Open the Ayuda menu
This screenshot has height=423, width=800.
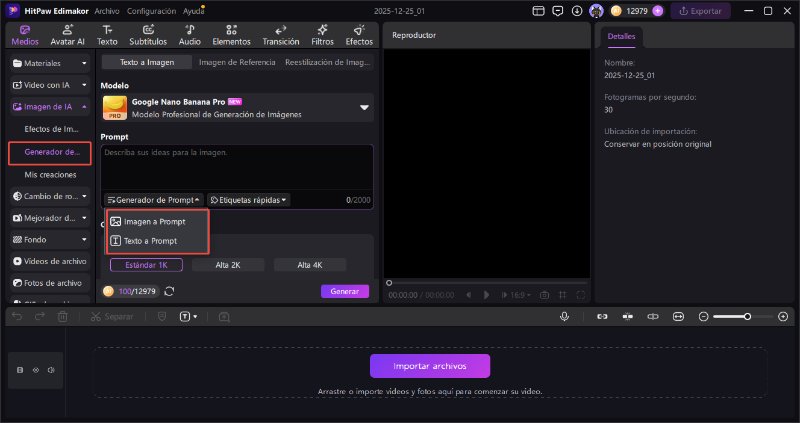click(x=193, y=11)
